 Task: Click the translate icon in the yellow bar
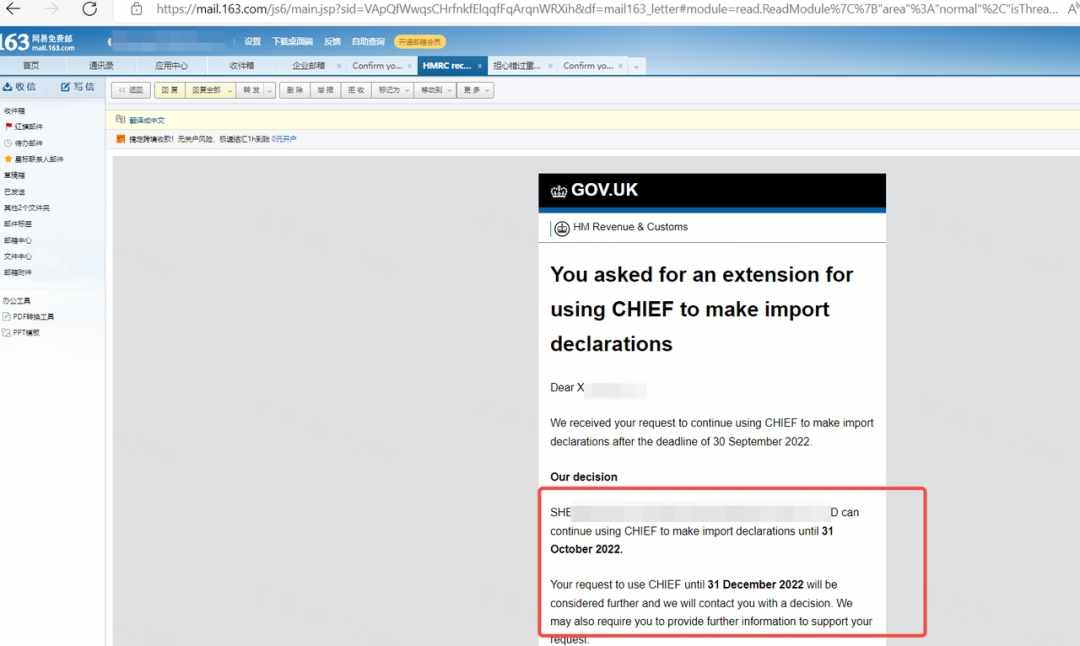pos(121,119)
